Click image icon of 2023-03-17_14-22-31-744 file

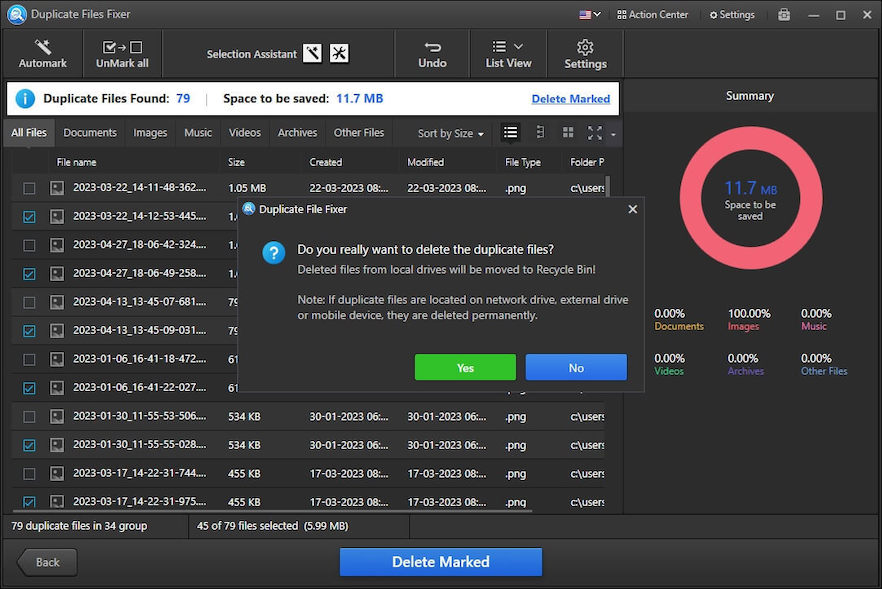(57, 474)
